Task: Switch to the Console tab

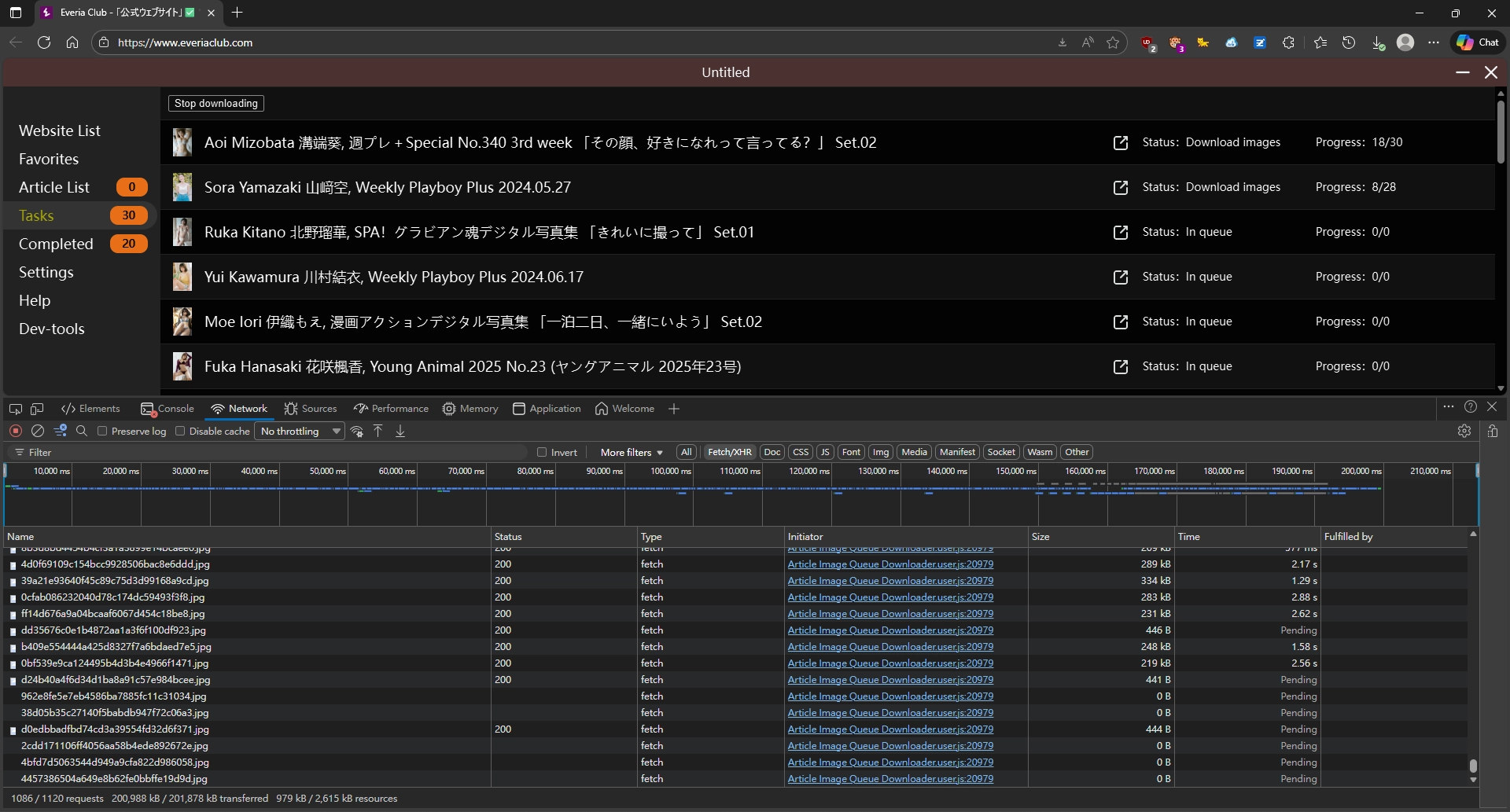Action: 168,409
